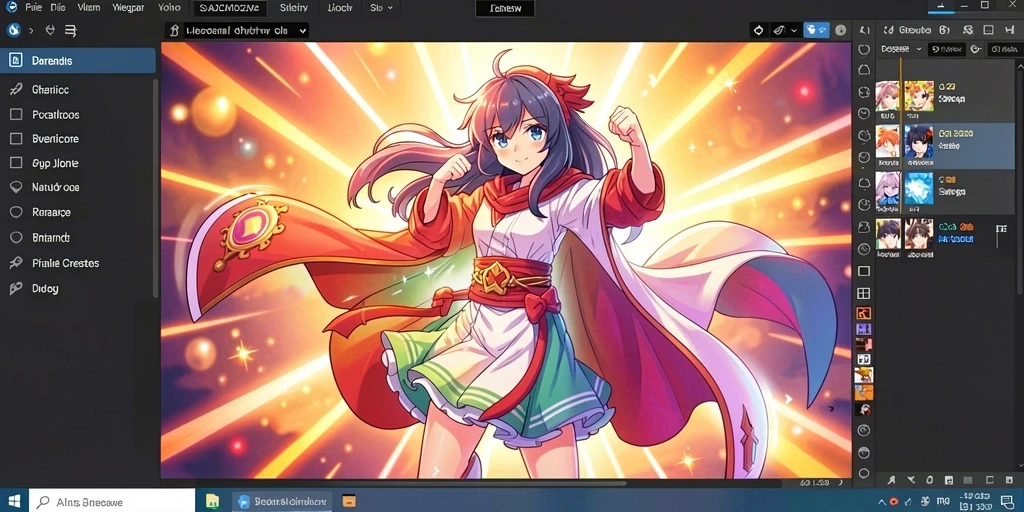Open the Sio dropdown in the menu bar
Image resolution: width=1024 pixels, height=512 pixels.
(381, 8)
